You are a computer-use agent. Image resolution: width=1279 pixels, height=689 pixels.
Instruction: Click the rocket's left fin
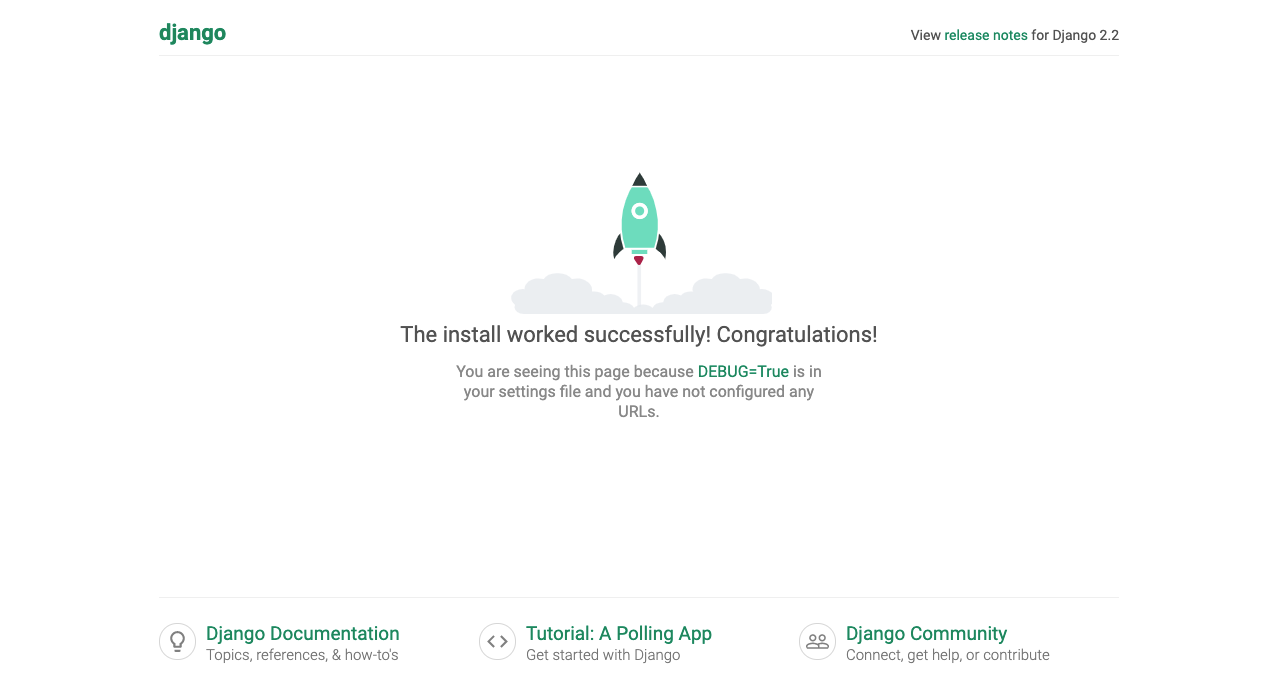[617, 245]
